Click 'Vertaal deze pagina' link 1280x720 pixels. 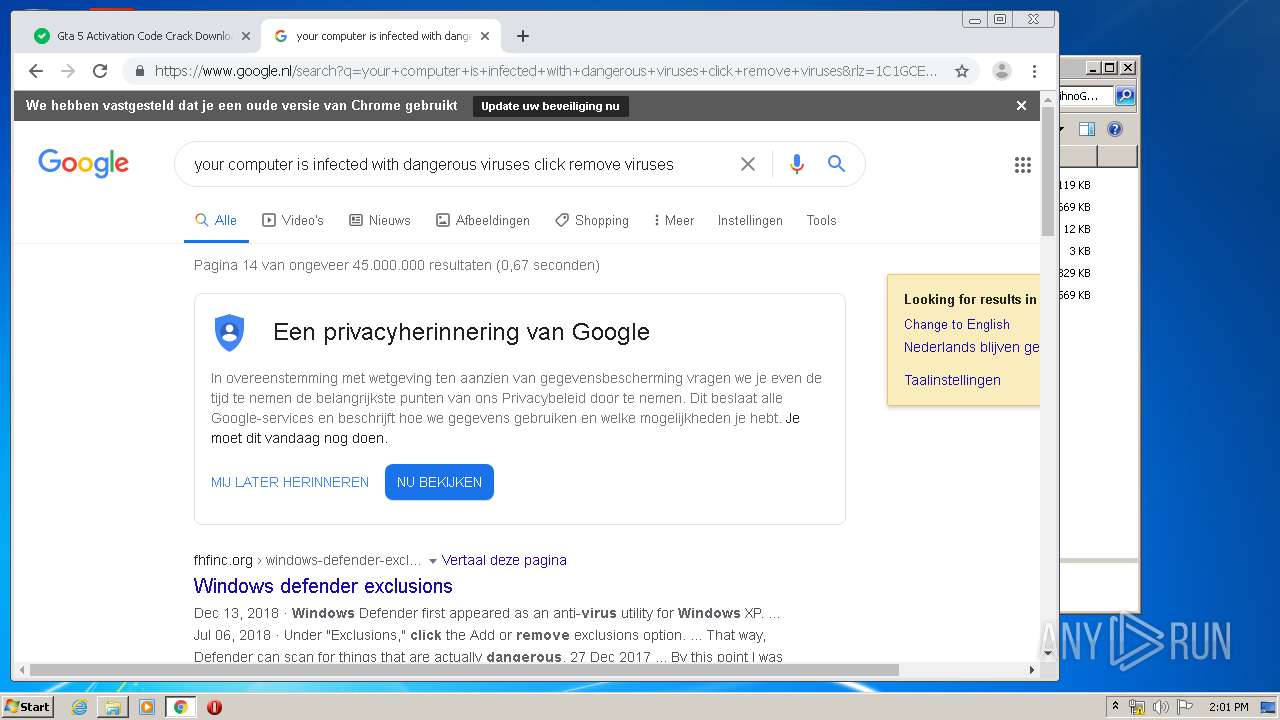point(504,560)
